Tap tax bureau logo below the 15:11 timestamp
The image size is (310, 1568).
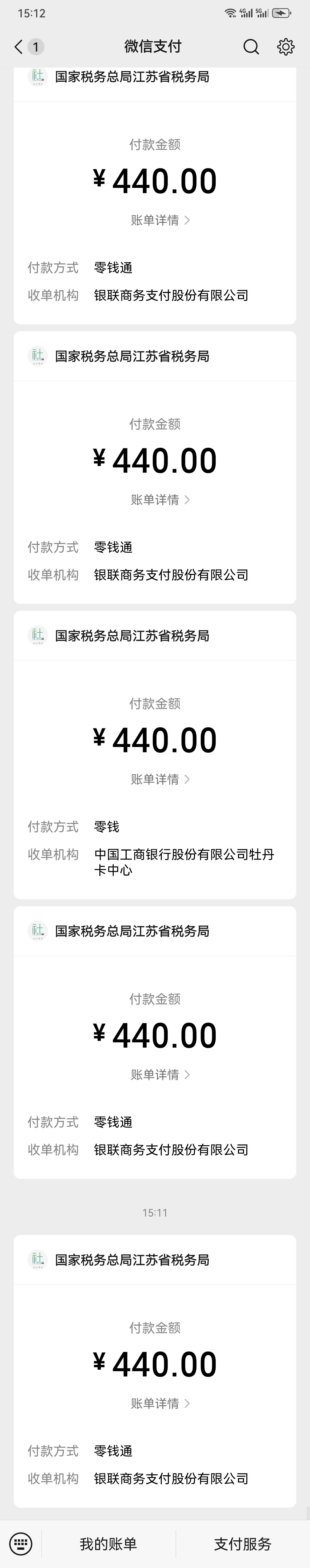[38, 1259]
